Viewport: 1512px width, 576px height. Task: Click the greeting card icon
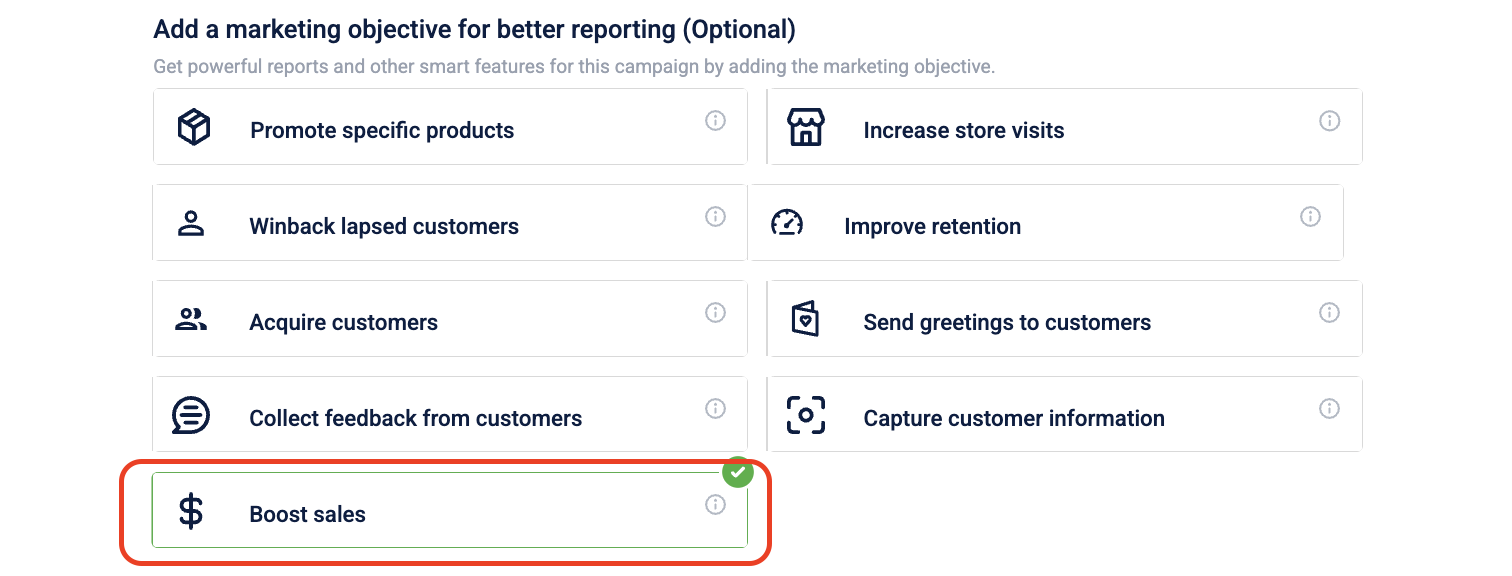point(805,320)
